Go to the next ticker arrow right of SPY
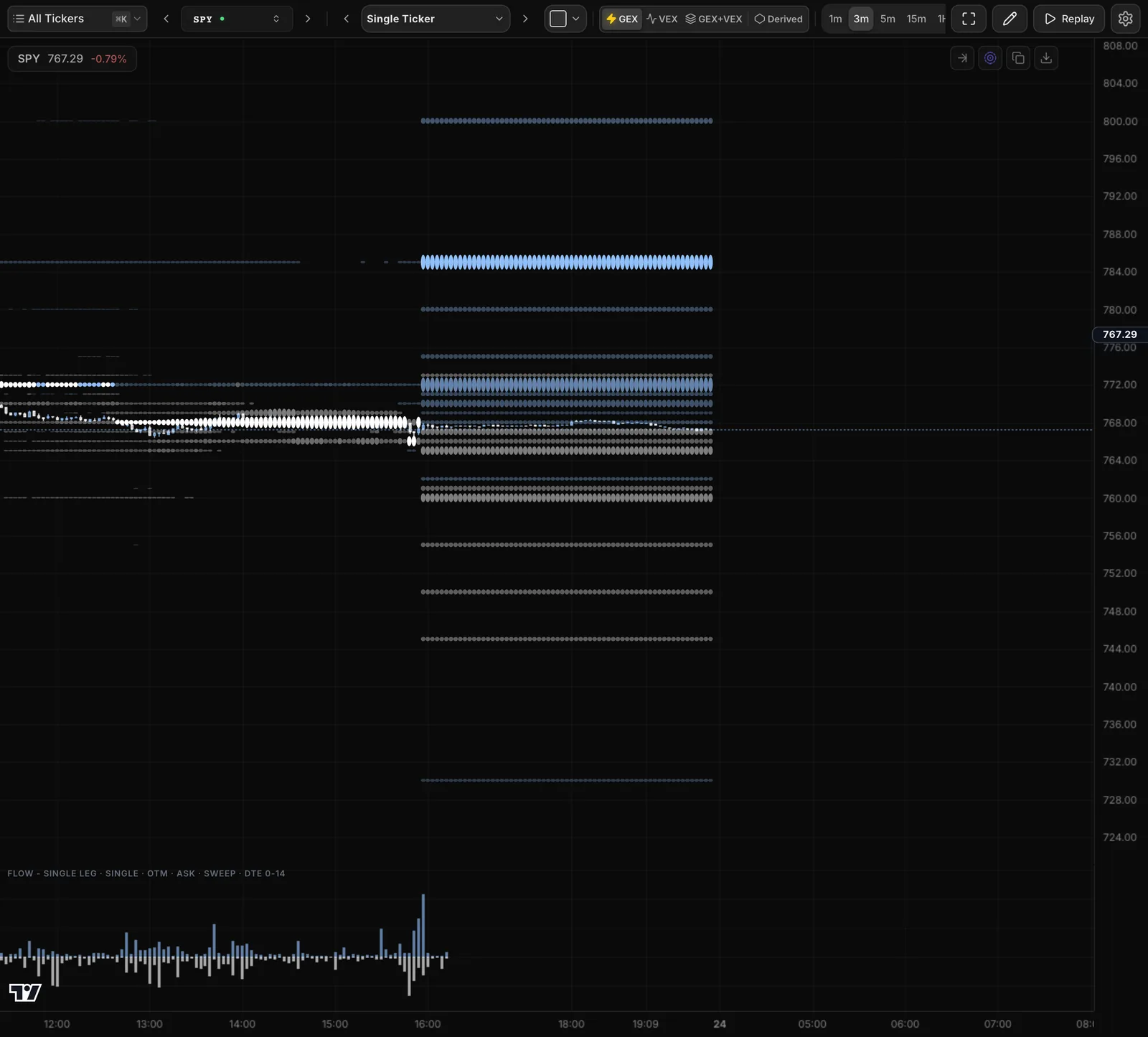 point(308,19)
